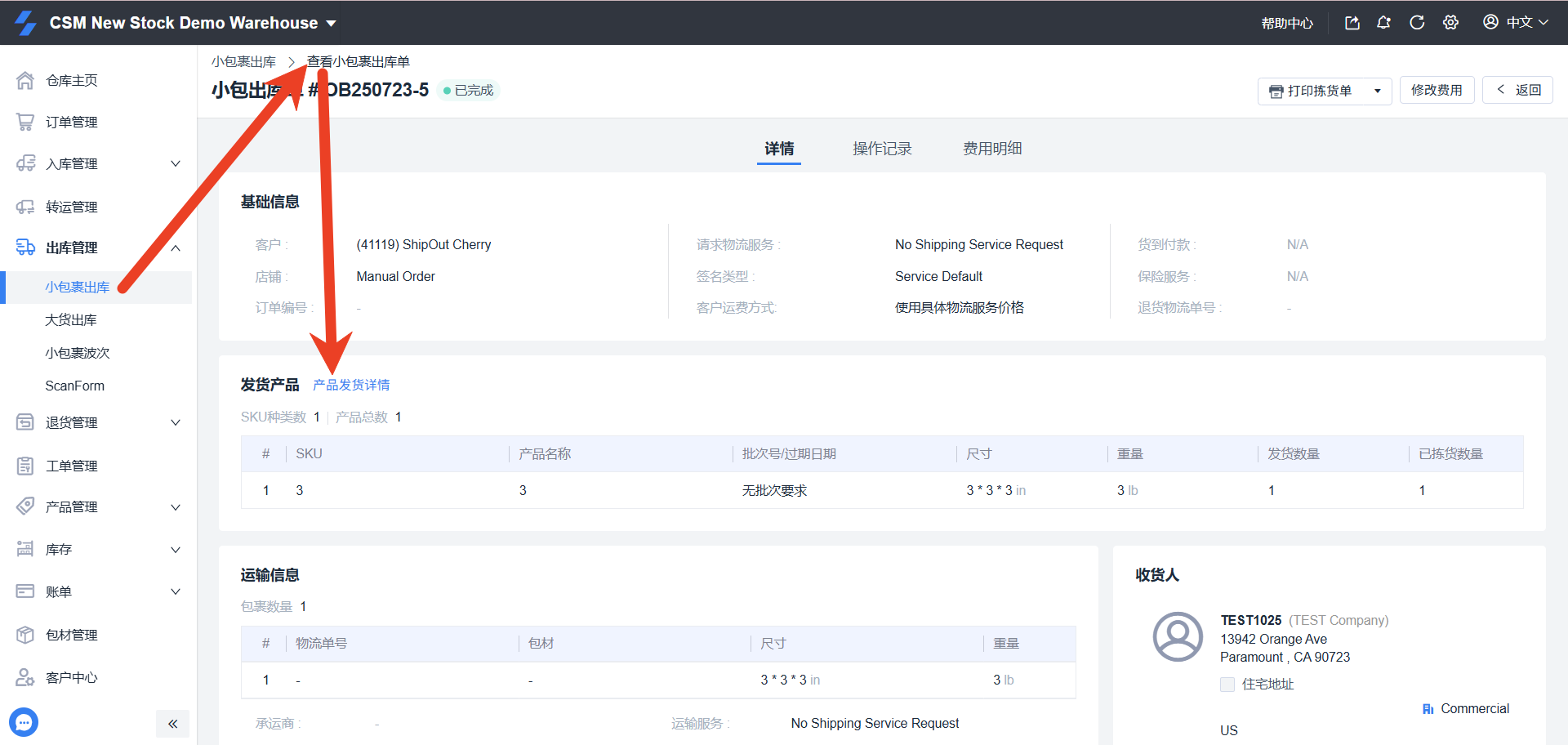The width and height of the screenshot is (1568, 745).
Task: Click the app logo icon at top left
Action: [x=26, y=23]
